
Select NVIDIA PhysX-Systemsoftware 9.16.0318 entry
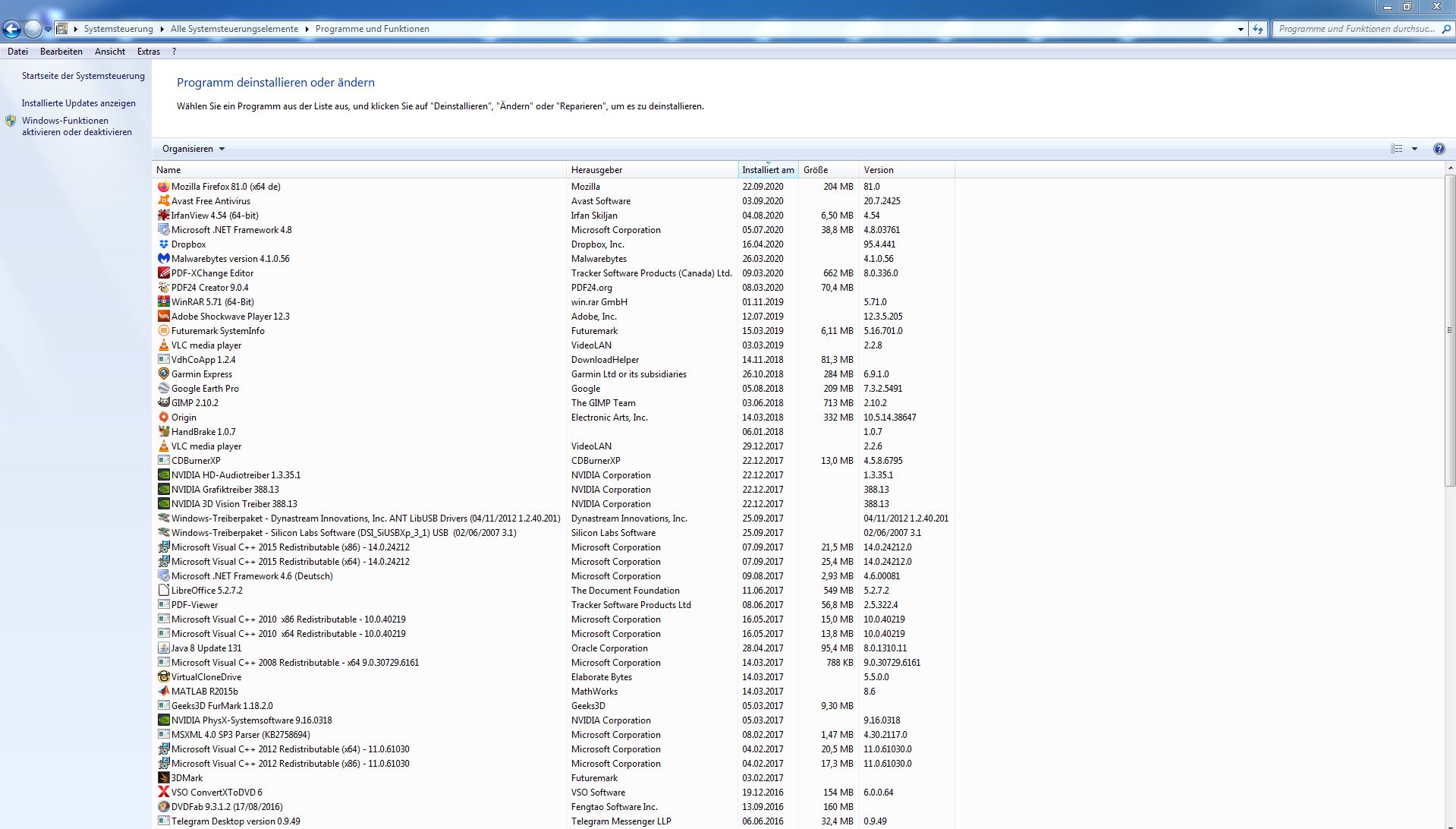click(x=554, y=720)
